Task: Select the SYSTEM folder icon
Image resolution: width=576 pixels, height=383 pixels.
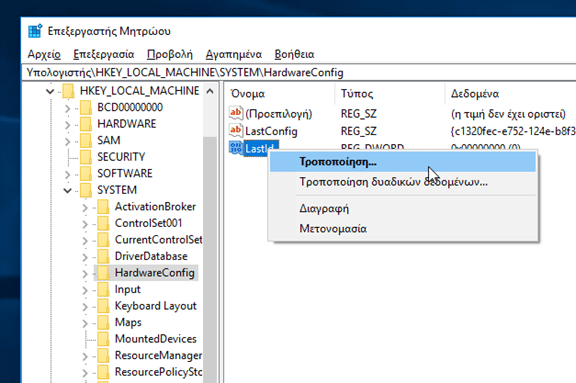Action: (x=86, y=190)
